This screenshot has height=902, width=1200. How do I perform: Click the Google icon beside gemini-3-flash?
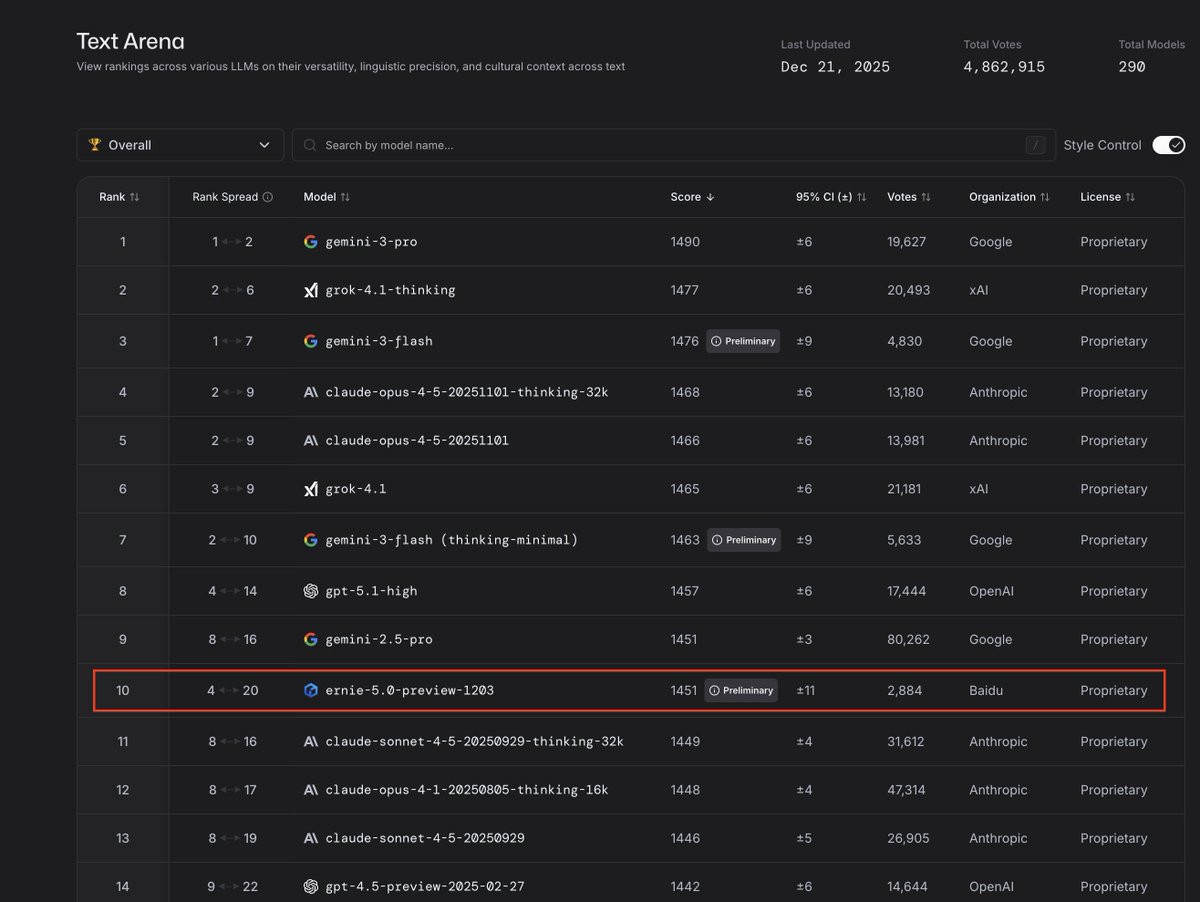point(311,341)
